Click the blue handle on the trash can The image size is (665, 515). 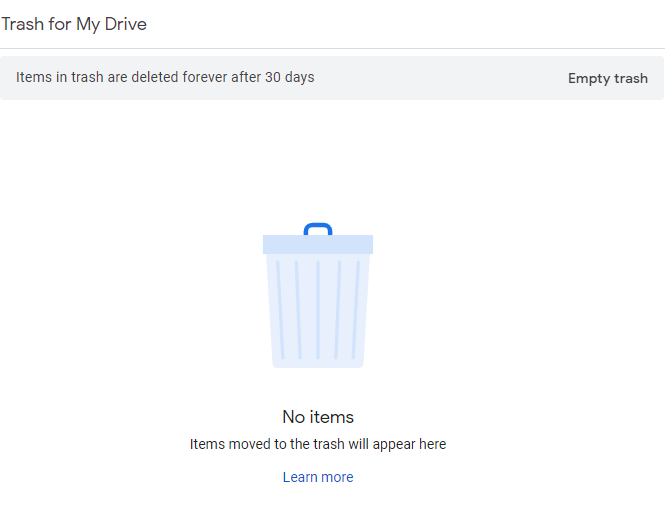[x=318, y=228]
